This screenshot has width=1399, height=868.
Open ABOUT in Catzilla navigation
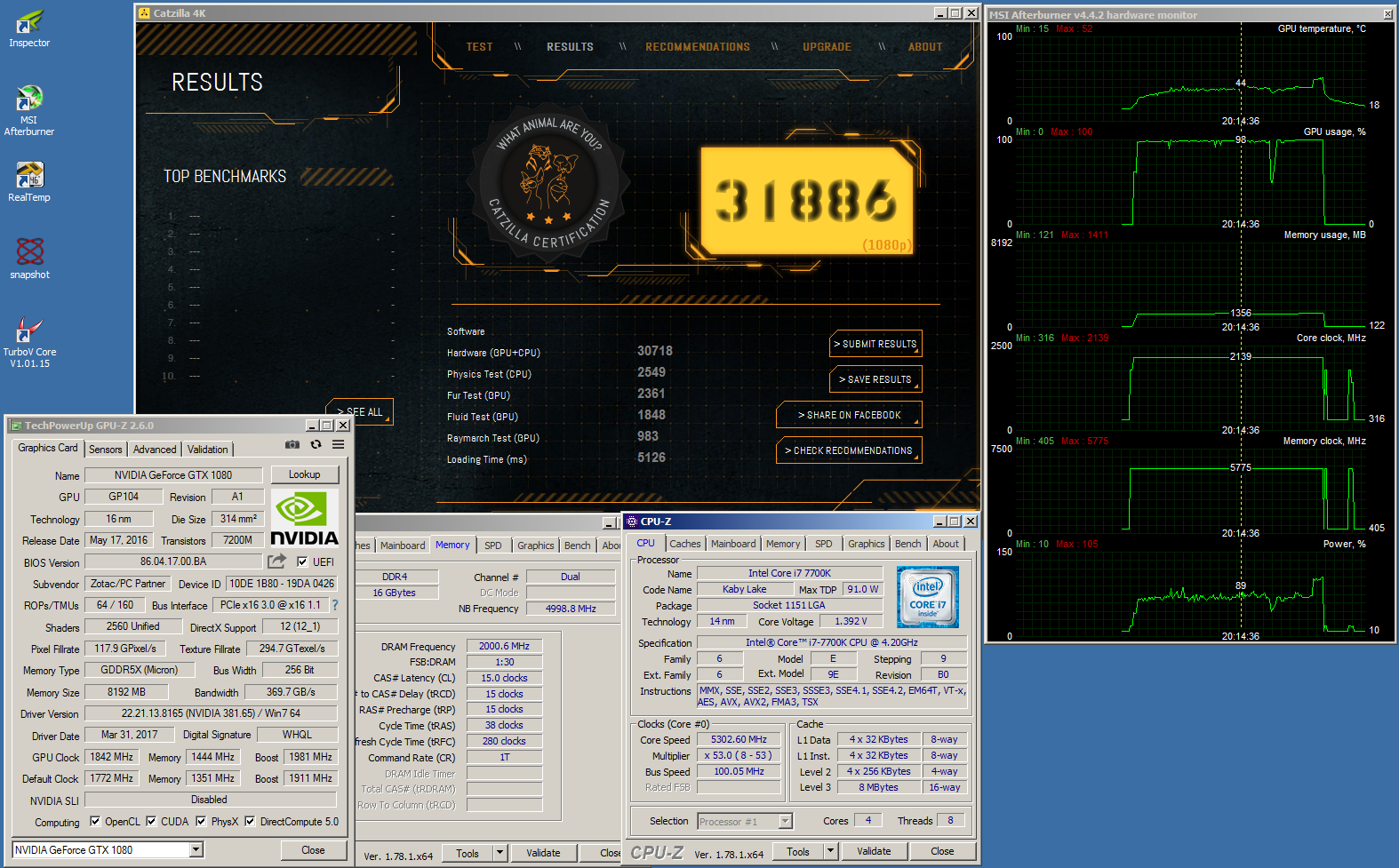tap(925, 47)
